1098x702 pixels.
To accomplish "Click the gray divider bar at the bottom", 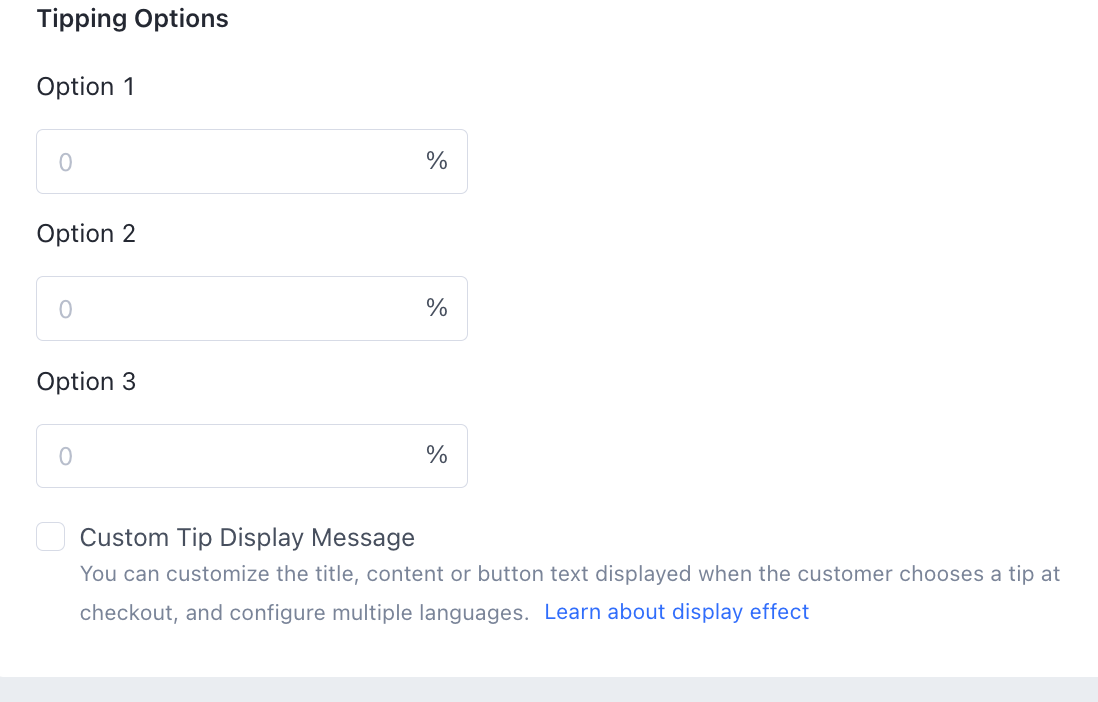I will tap(549, 689).
